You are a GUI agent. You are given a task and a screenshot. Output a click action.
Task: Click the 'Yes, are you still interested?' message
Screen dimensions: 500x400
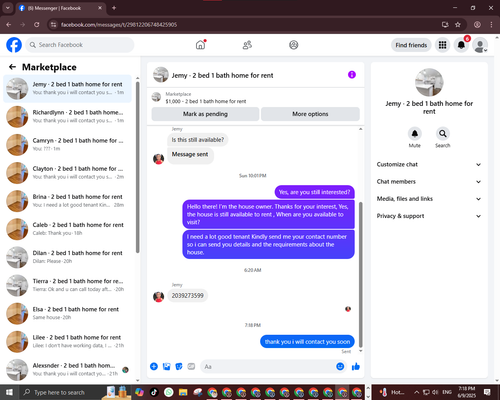click(x=314, y=192)
